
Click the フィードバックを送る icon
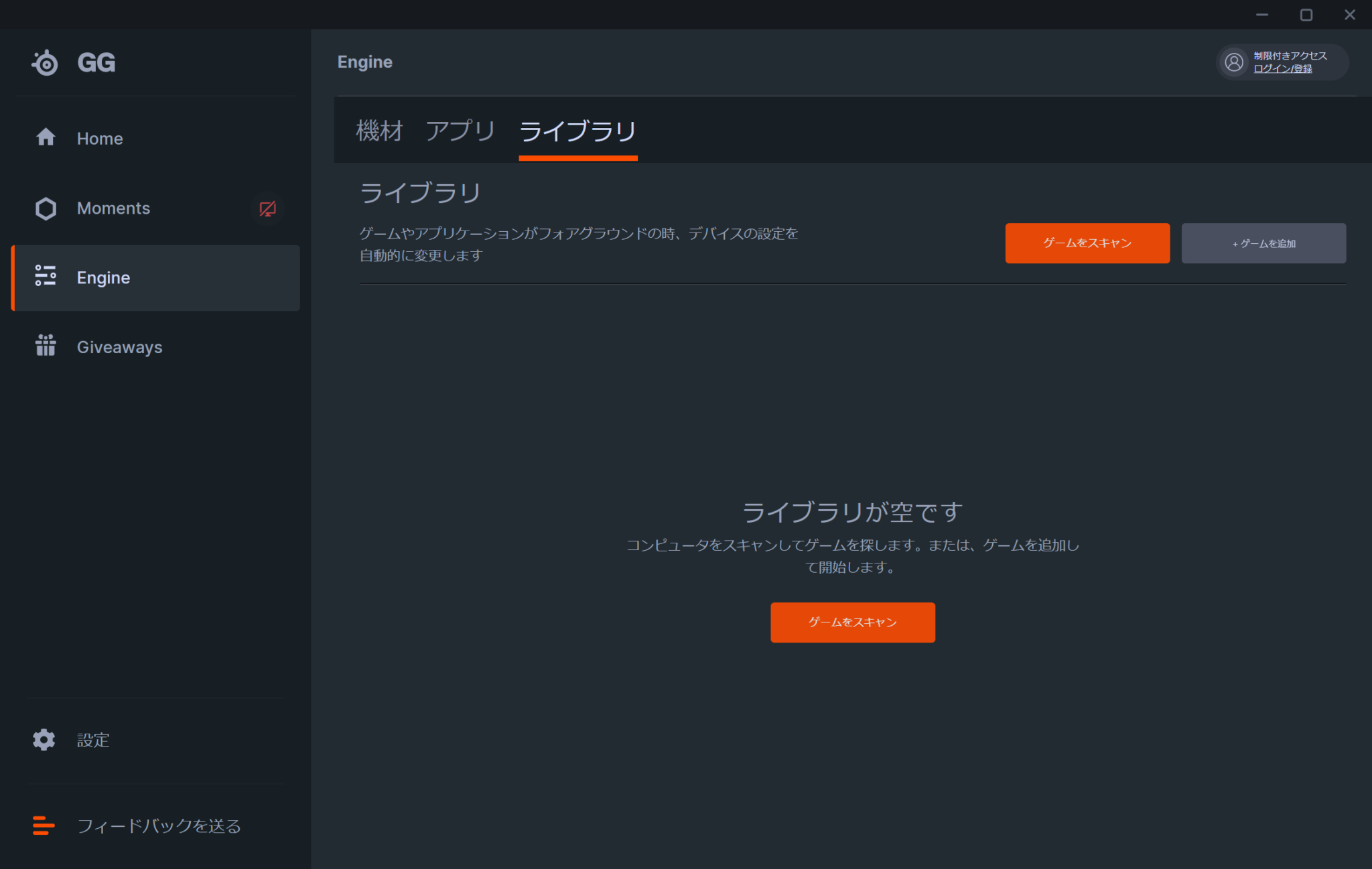(43, 826)
